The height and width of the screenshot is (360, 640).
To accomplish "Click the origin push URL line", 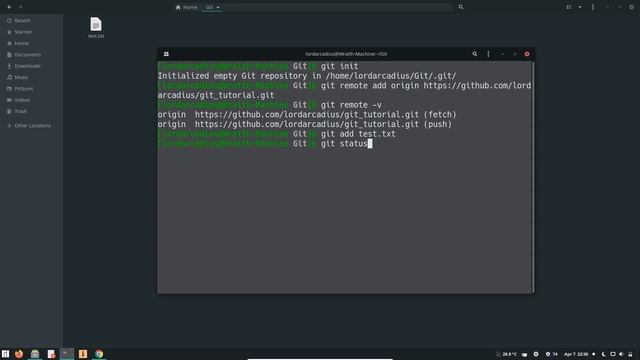I will coord(305,124).
